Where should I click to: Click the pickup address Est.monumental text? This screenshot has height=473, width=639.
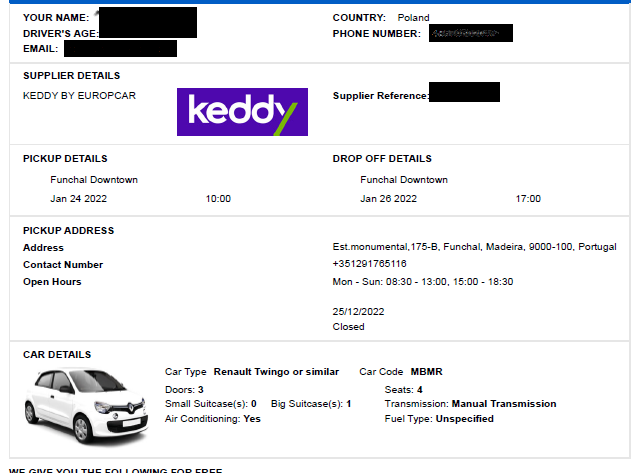(474, 247)
